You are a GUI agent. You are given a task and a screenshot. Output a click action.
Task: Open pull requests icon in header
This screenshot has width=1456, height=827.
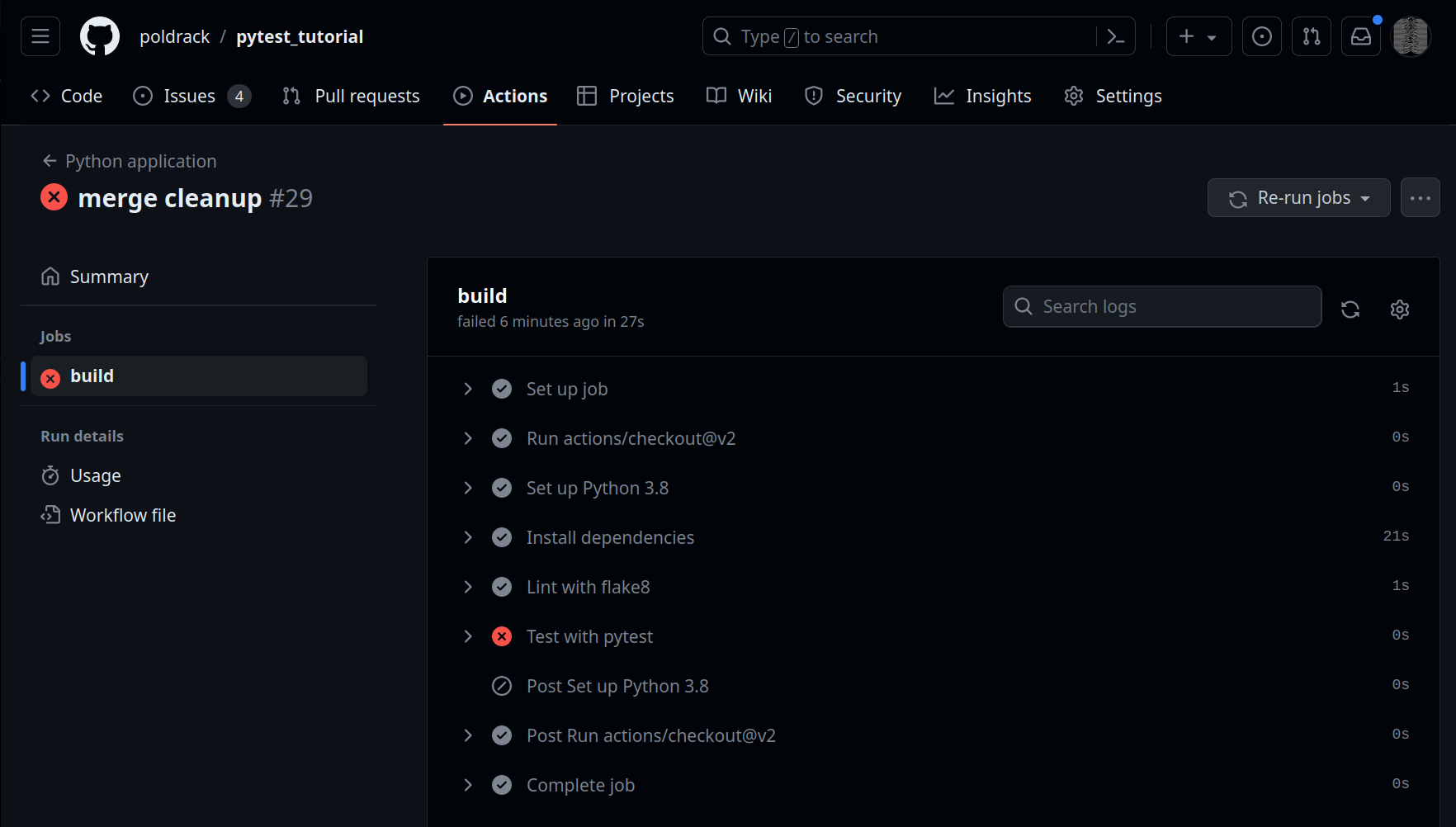point(1311,36)
